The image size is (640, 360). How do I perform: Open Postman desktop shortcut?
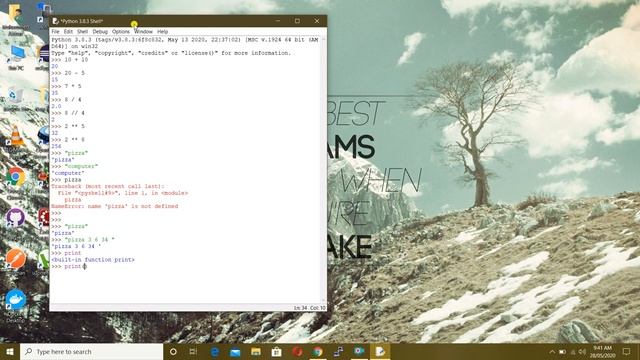[16, 259]
